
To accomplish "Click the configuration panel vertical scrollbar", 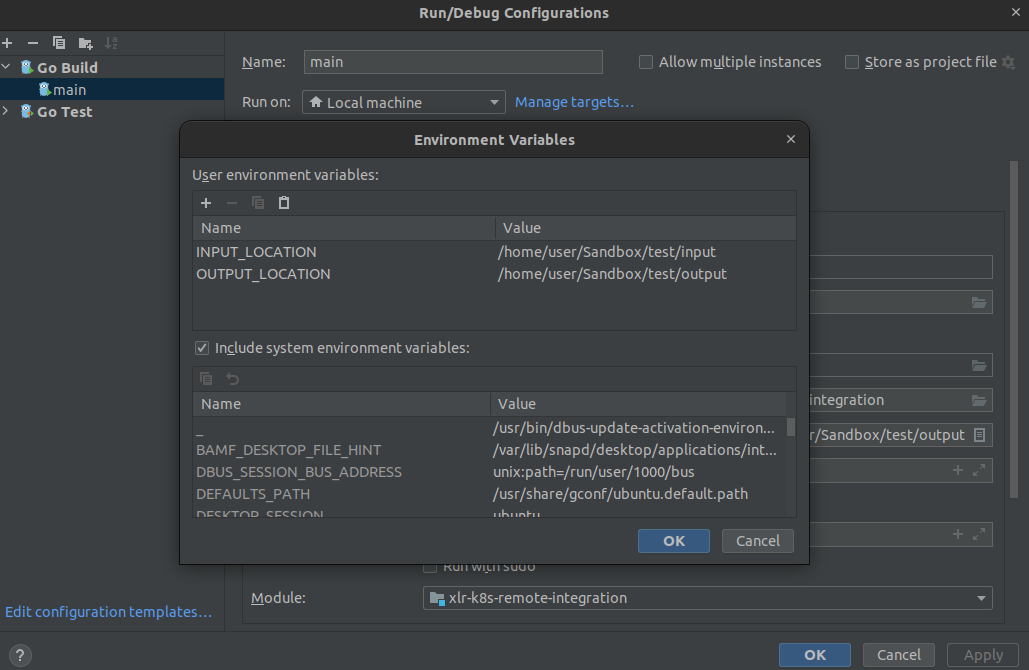I will point(1014,328).
